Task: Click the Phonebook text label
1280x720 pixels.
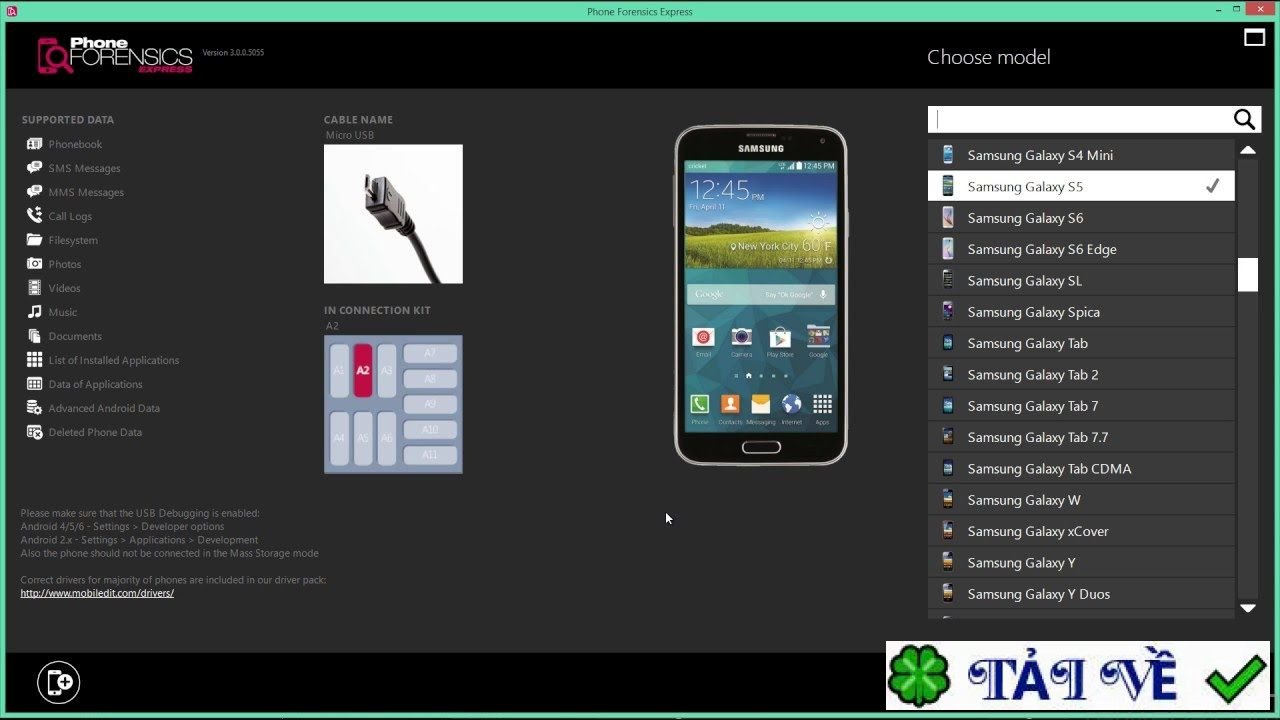Action: (75, 144)
